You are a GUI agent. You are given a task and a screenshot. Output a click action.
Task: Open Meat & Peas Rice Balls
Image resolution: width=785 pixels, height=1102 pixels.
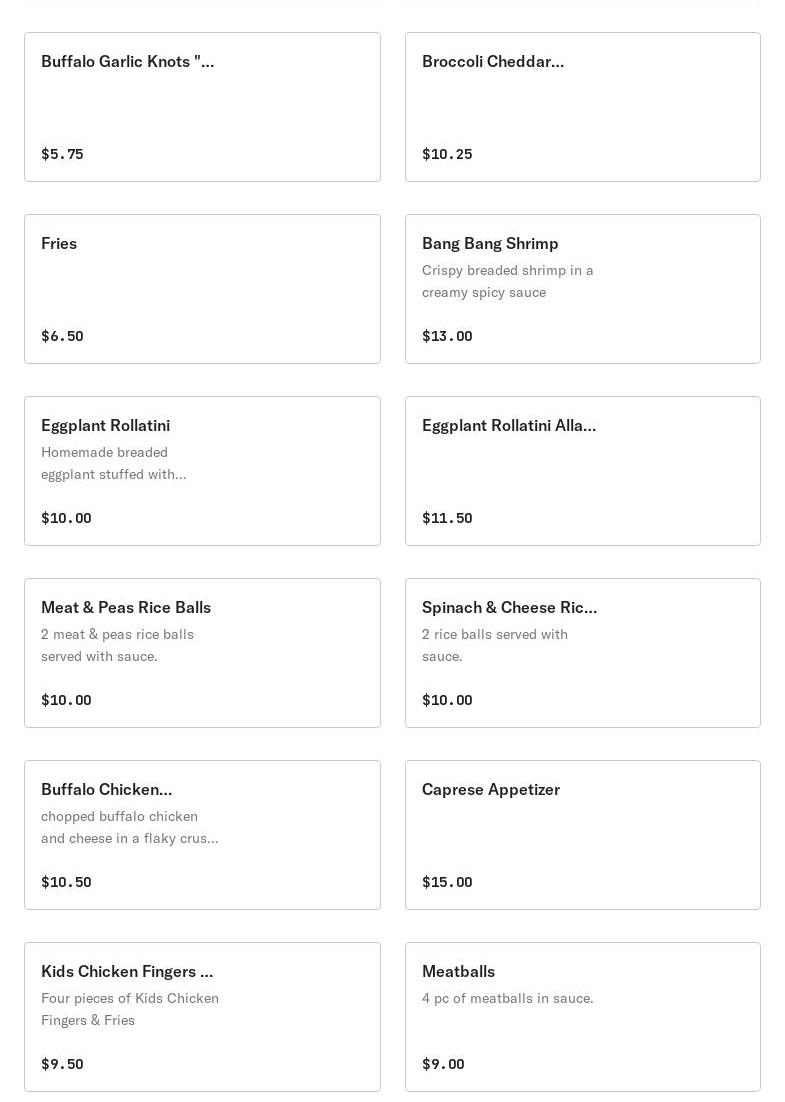tap(202, 653)
